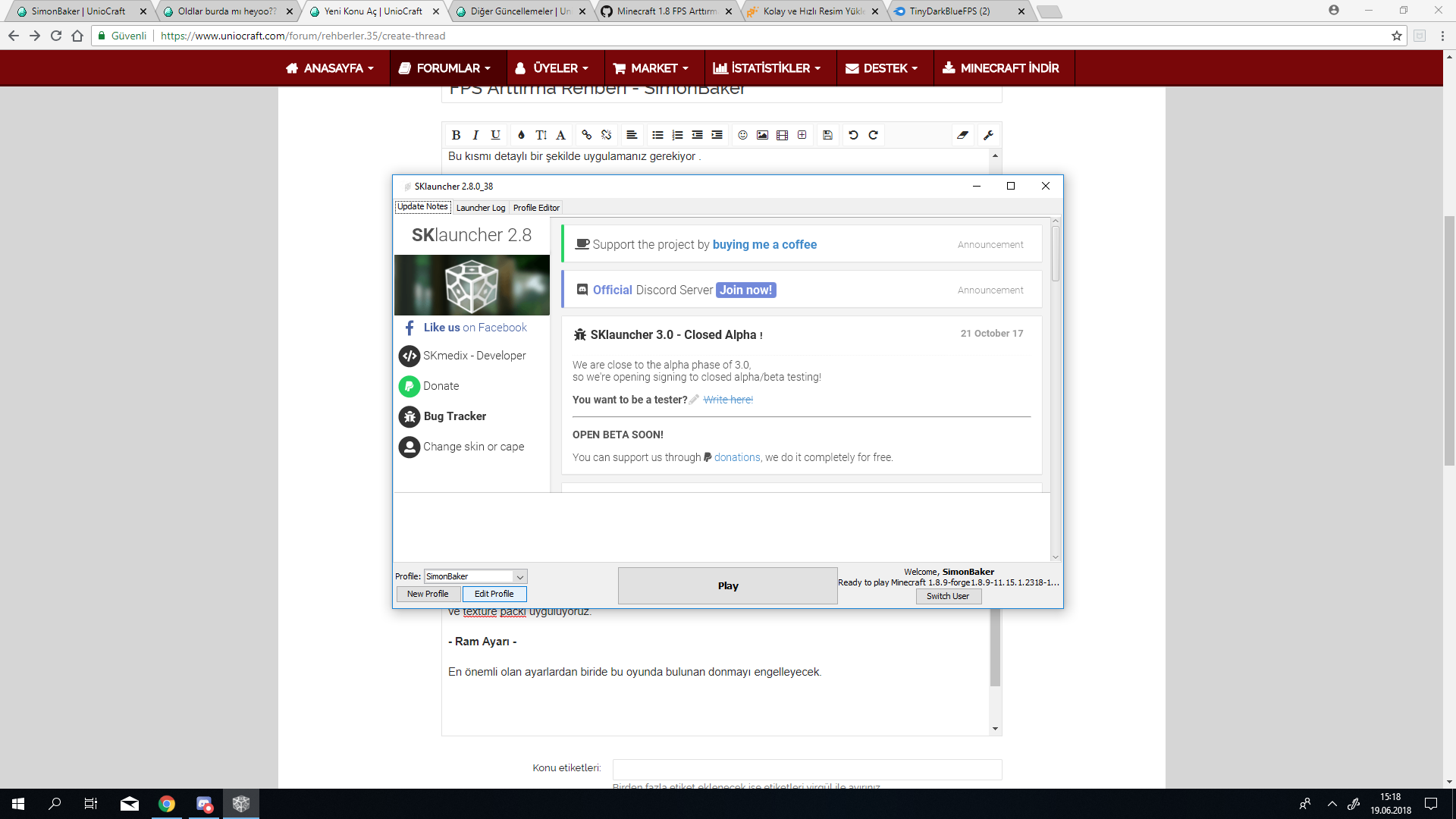
Task: Click the browser page vertical scrollbar
Action: pyautogui.click(x=1449, y=341)
